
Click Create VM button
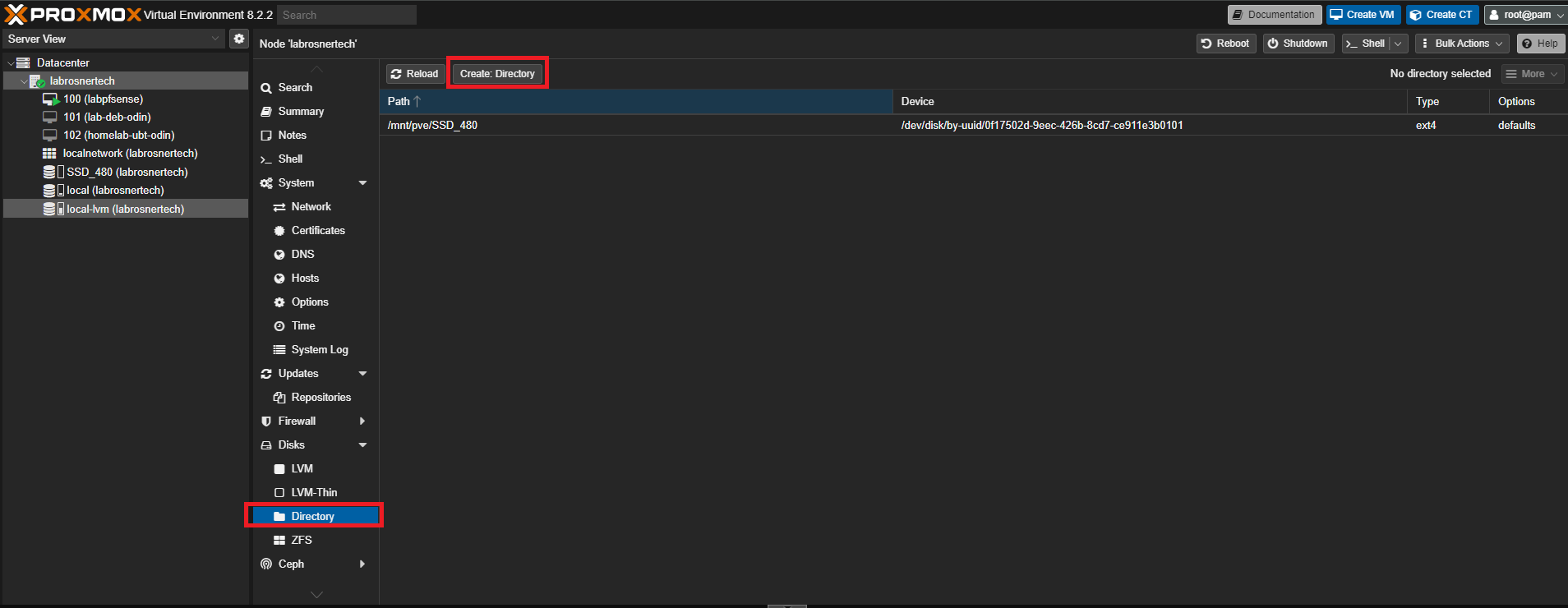pyautogui.click(x=1363, y=15)
